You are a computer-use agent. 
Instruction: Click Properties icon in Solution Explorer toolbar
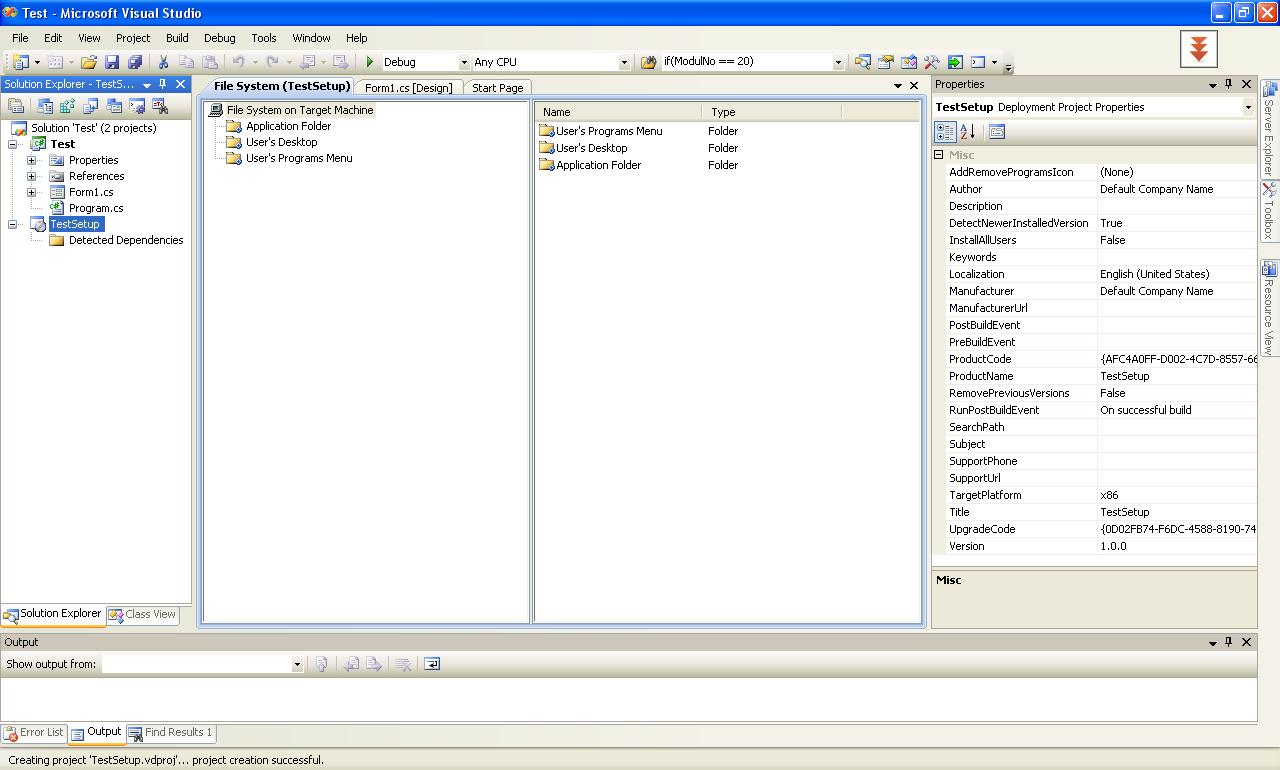(16, 105)
